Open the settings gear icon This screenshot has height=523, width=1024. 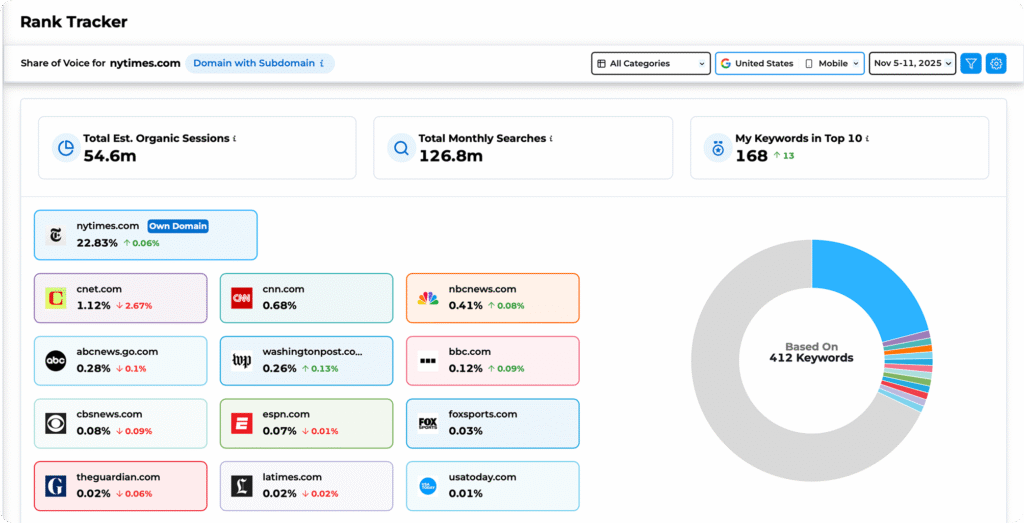pos(996,64)
